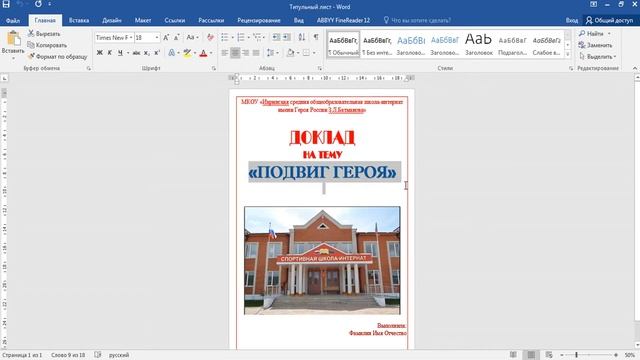Cut the selection with Вырезать

tap(44, 34)
